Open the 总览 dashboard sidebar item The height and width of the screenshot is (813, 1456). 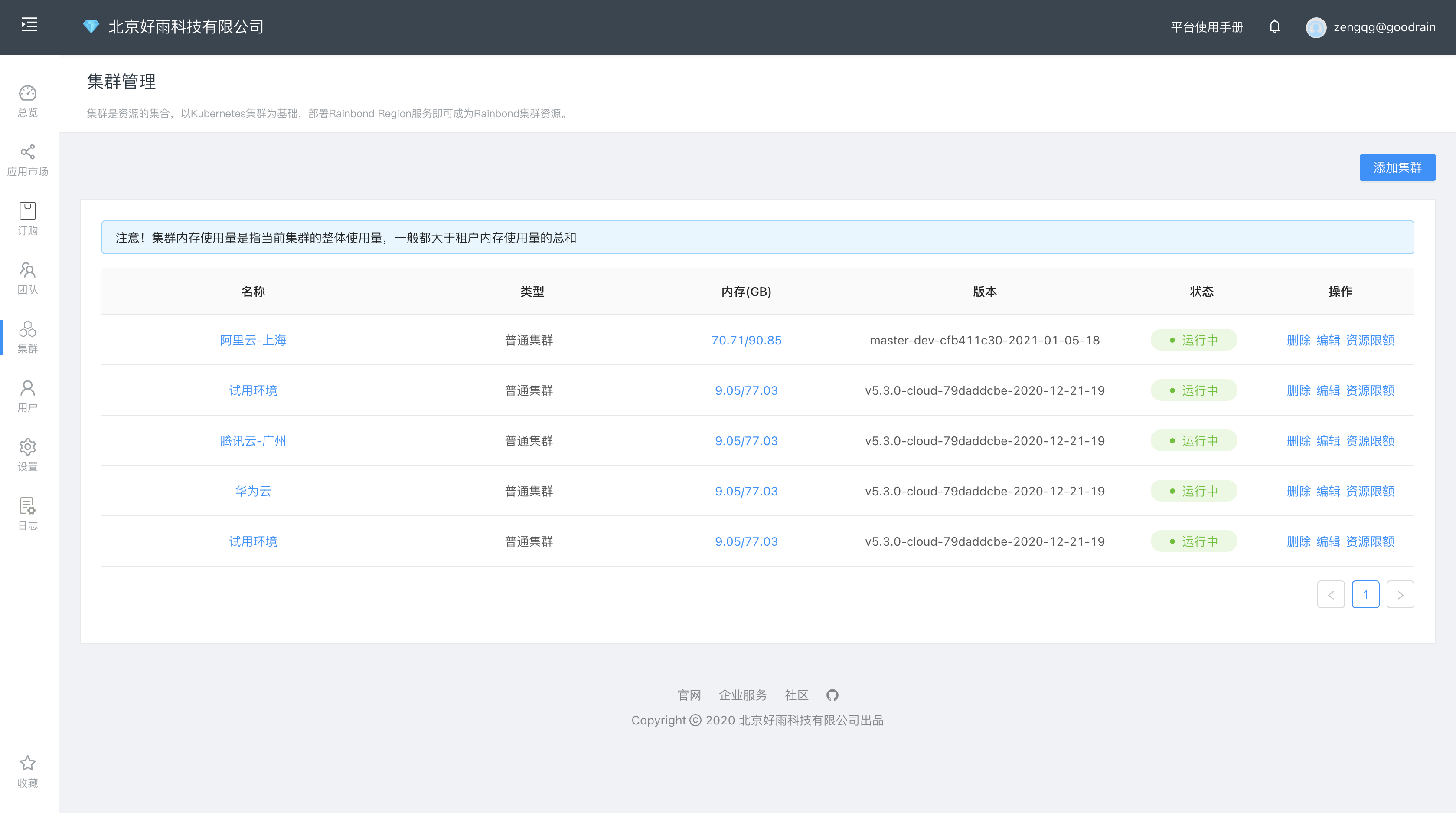28,101
